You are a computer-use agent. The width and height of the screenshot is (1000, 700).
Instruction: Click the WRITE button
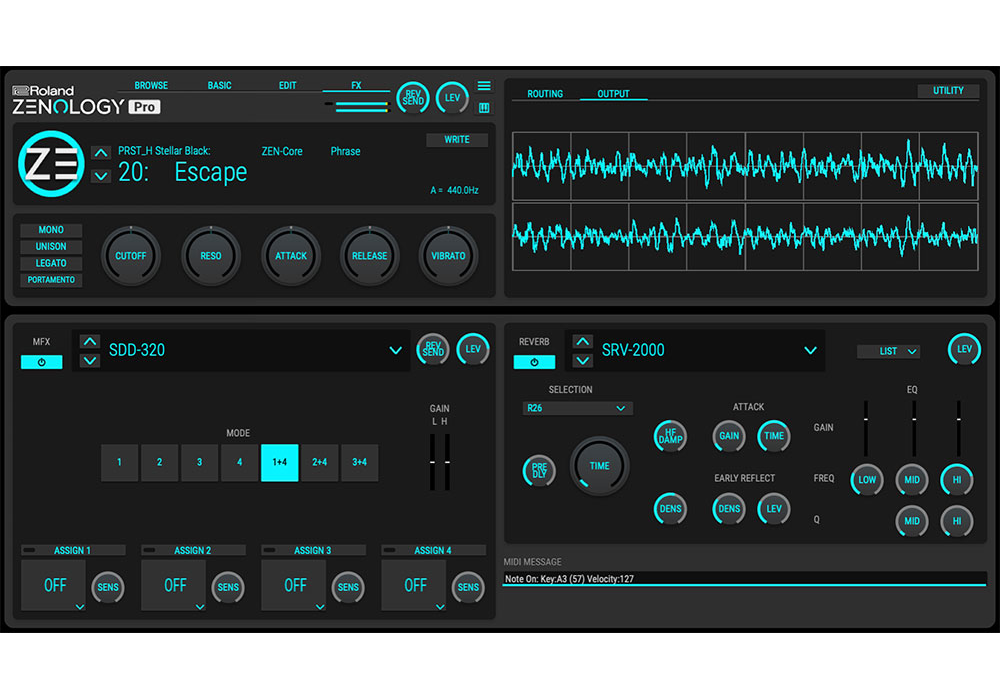(457, 140)
